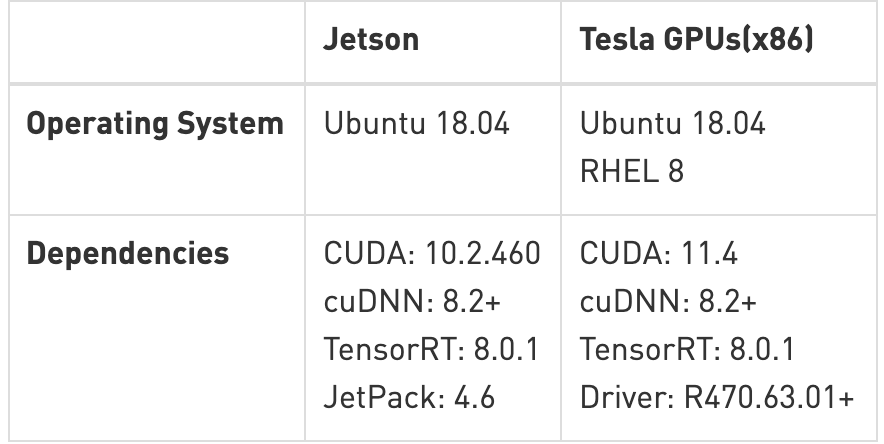Click the CUDA: 10.2.460 dependency line
The height and width of the screenshot is (444, 884).
pos(432,253)
